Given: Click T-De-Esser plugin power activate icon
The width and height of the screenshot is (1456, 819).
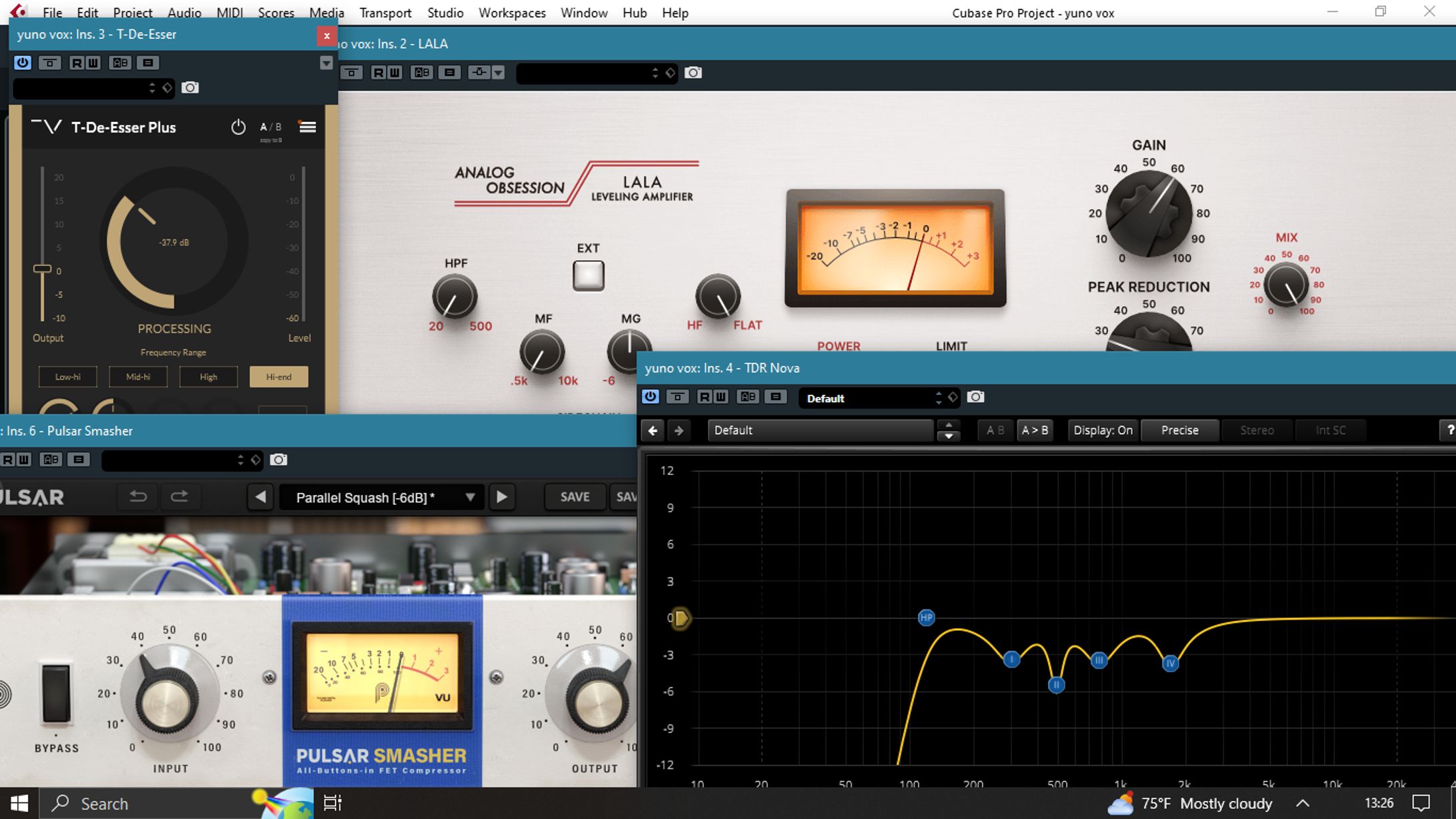Looking at the screenshot, I should (23, 63).
